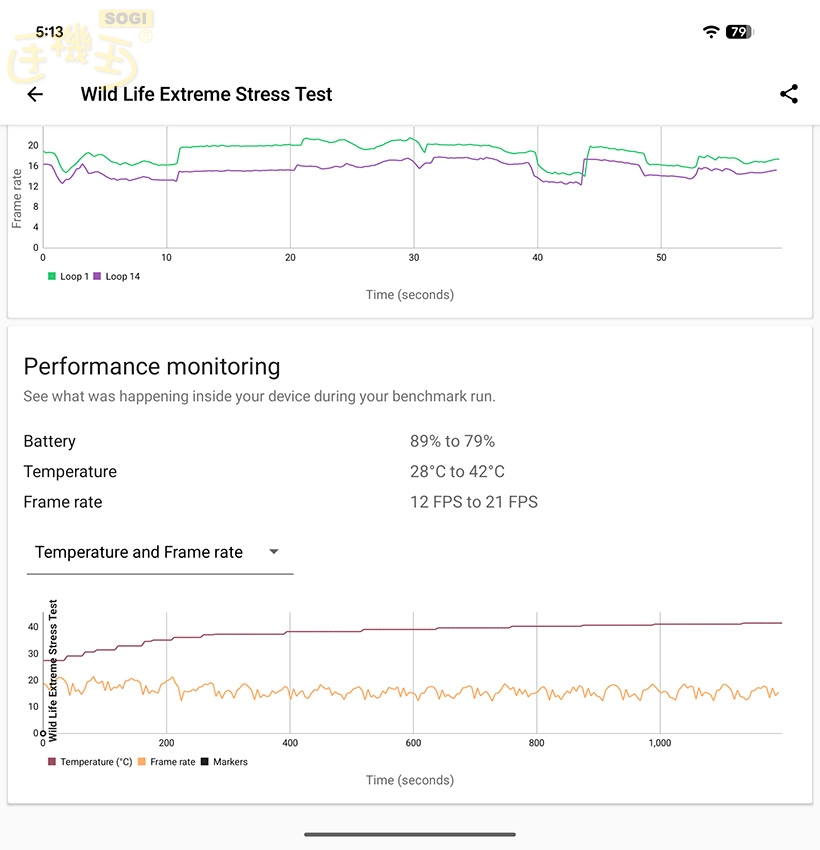Viewport: 820px width, 850px height.
Task: Tap the share icon
Action: click(x=789, y=94)
